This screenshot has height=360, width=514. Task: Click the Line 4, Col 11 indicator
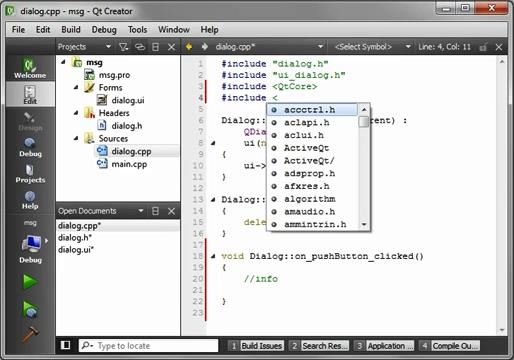[x=444, y=47]
